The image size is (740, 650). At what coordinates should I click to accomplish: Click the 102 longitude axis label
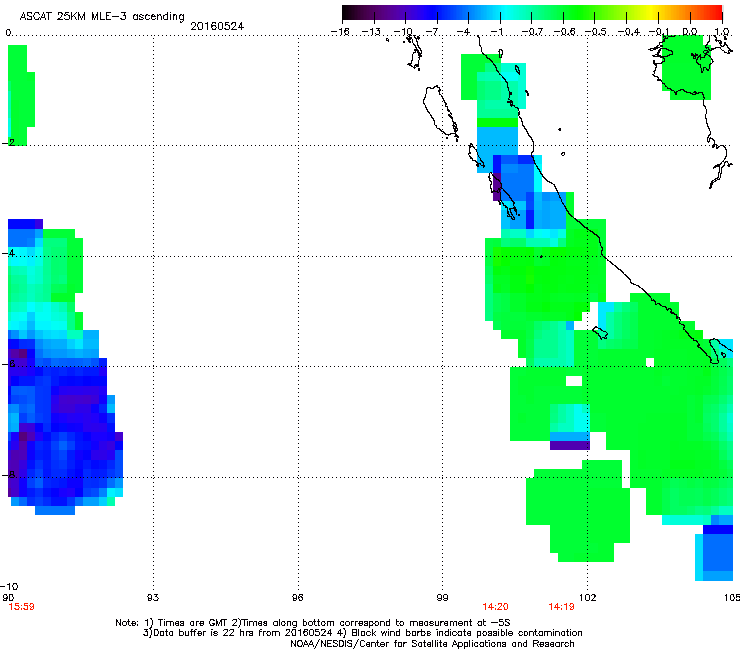[x=587, y=598]
